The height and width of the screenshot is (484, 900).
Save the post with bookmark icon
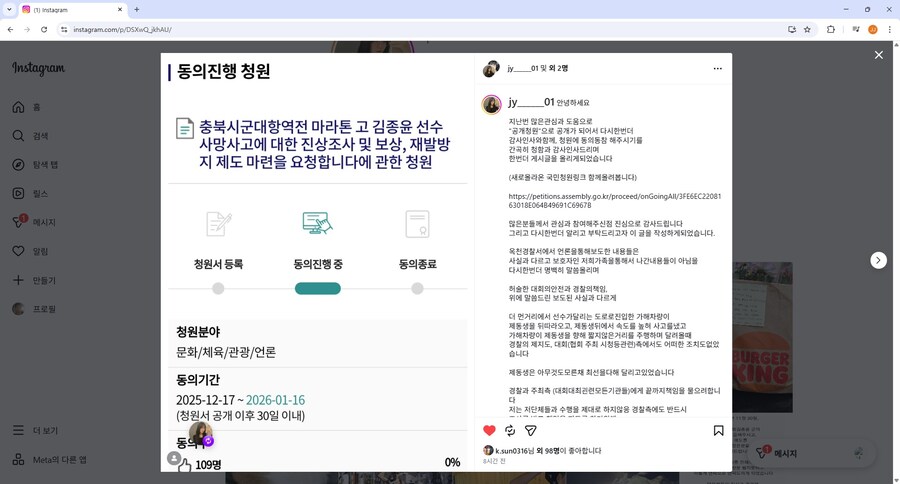coord(718,431)
